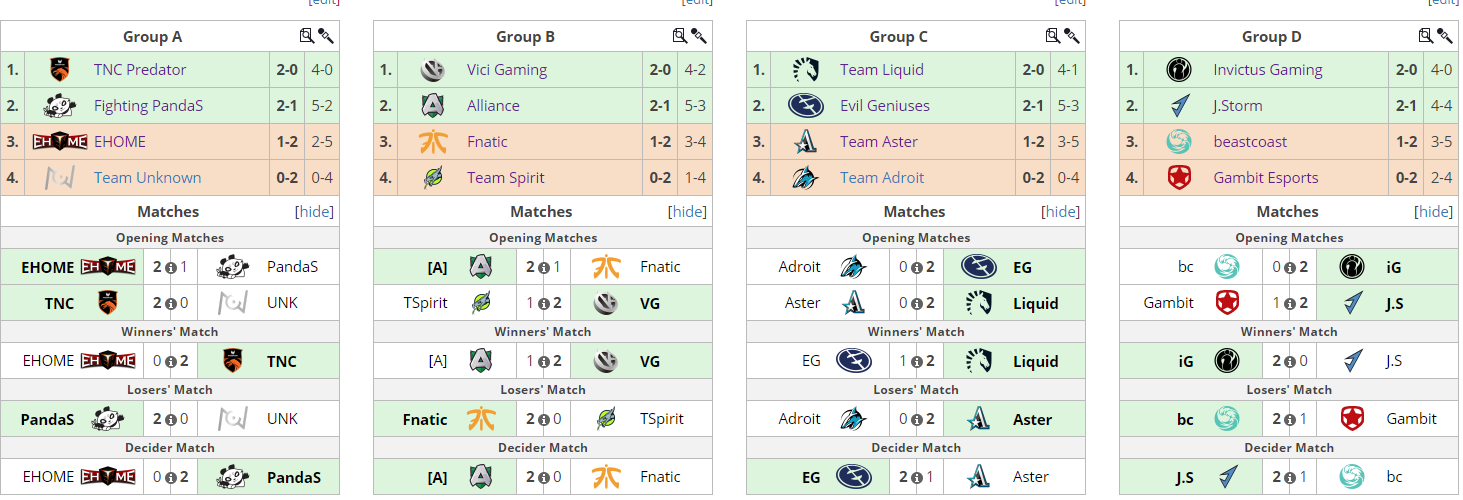The image size is (1463, 500).
Task: Open Fighting PandaS team link
Action: pyautogui.click(x=148, y=106)
